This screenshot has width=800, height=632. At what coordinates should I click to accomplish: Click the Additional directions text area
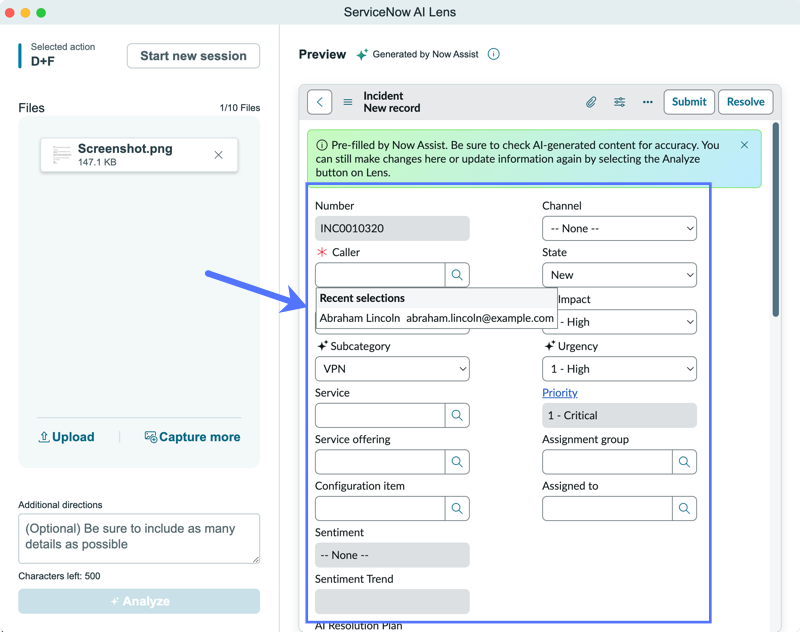click(x=139, y=538)
